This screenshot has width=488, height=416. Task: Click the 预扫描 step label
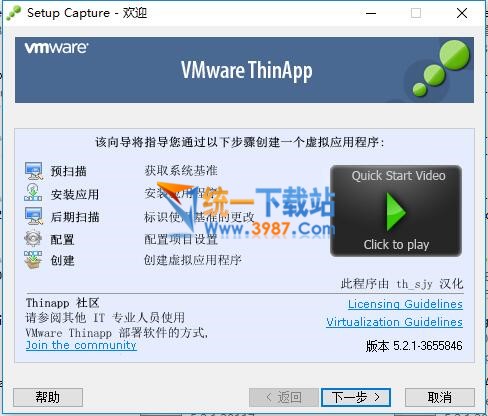68,171
